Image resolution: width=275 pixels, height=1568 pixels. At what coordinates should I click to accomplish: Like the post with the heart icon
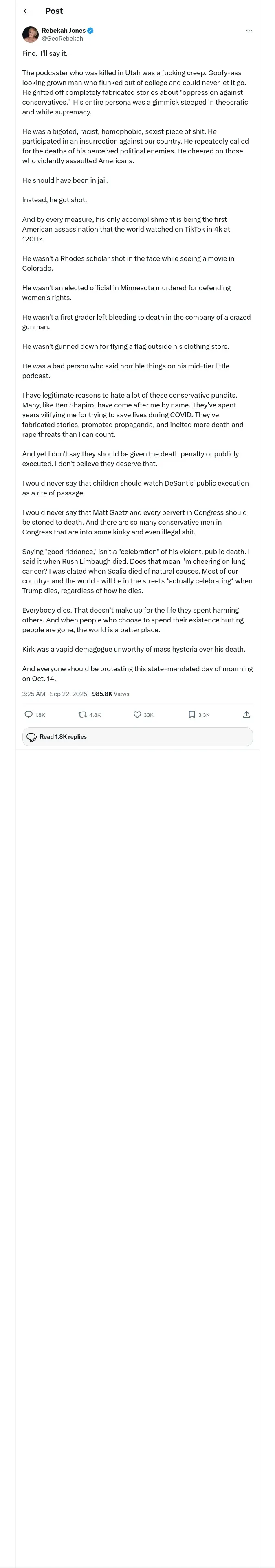(x=137, y=714)
